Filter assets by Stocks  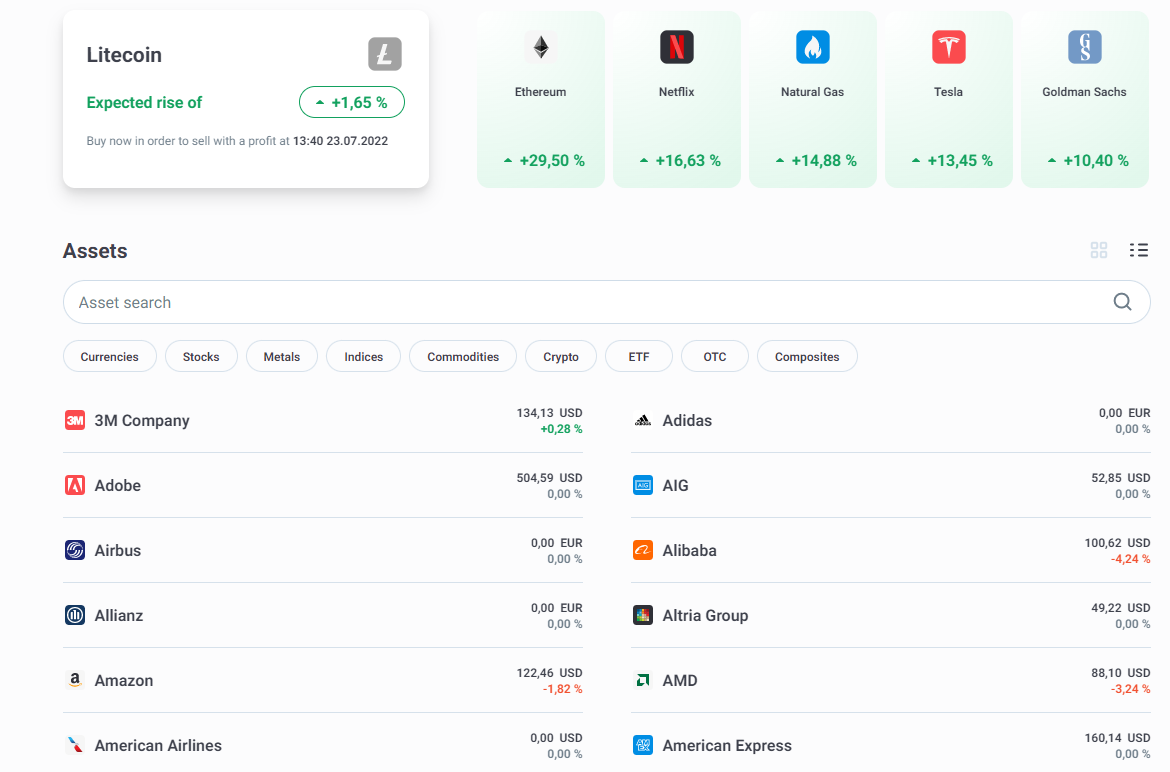point(201,357)
